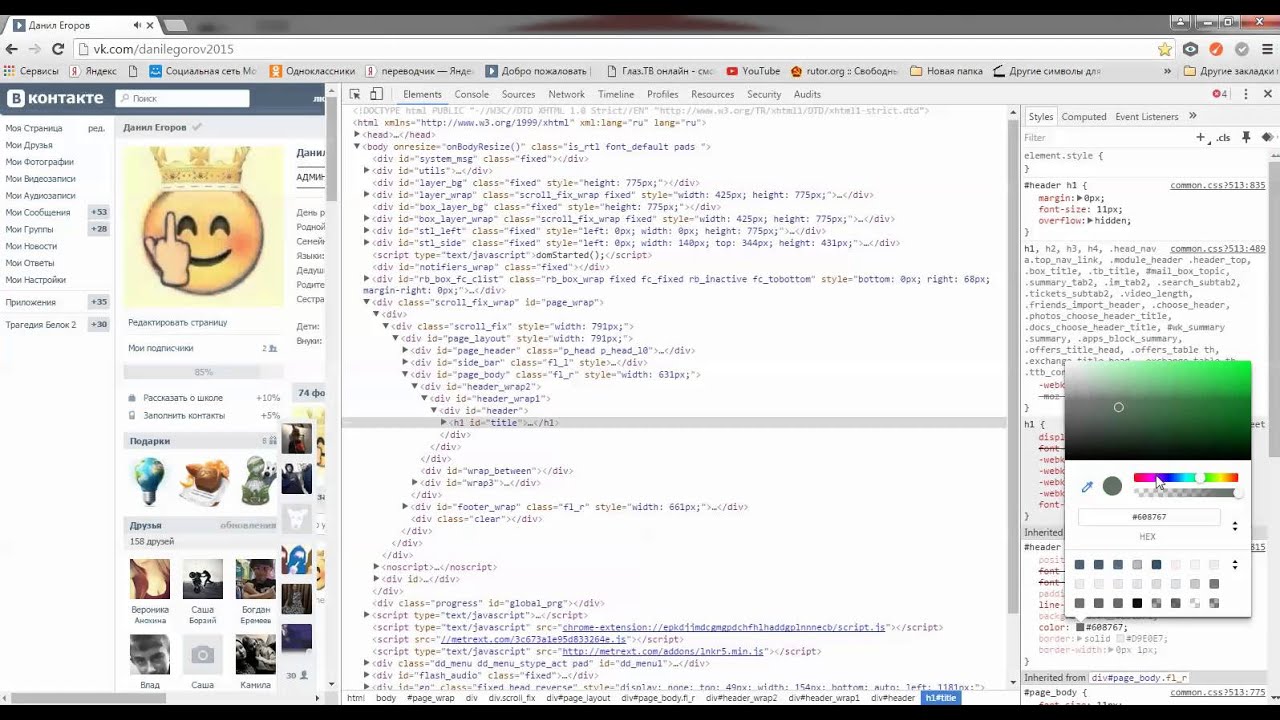Show more Styles pane tabs chevron

[1192, 116]
